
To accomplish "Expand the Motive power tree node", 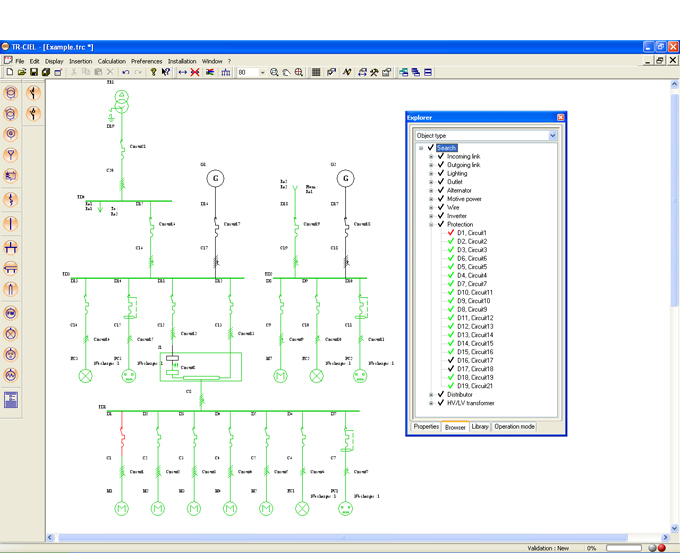I will pos(431,199).
